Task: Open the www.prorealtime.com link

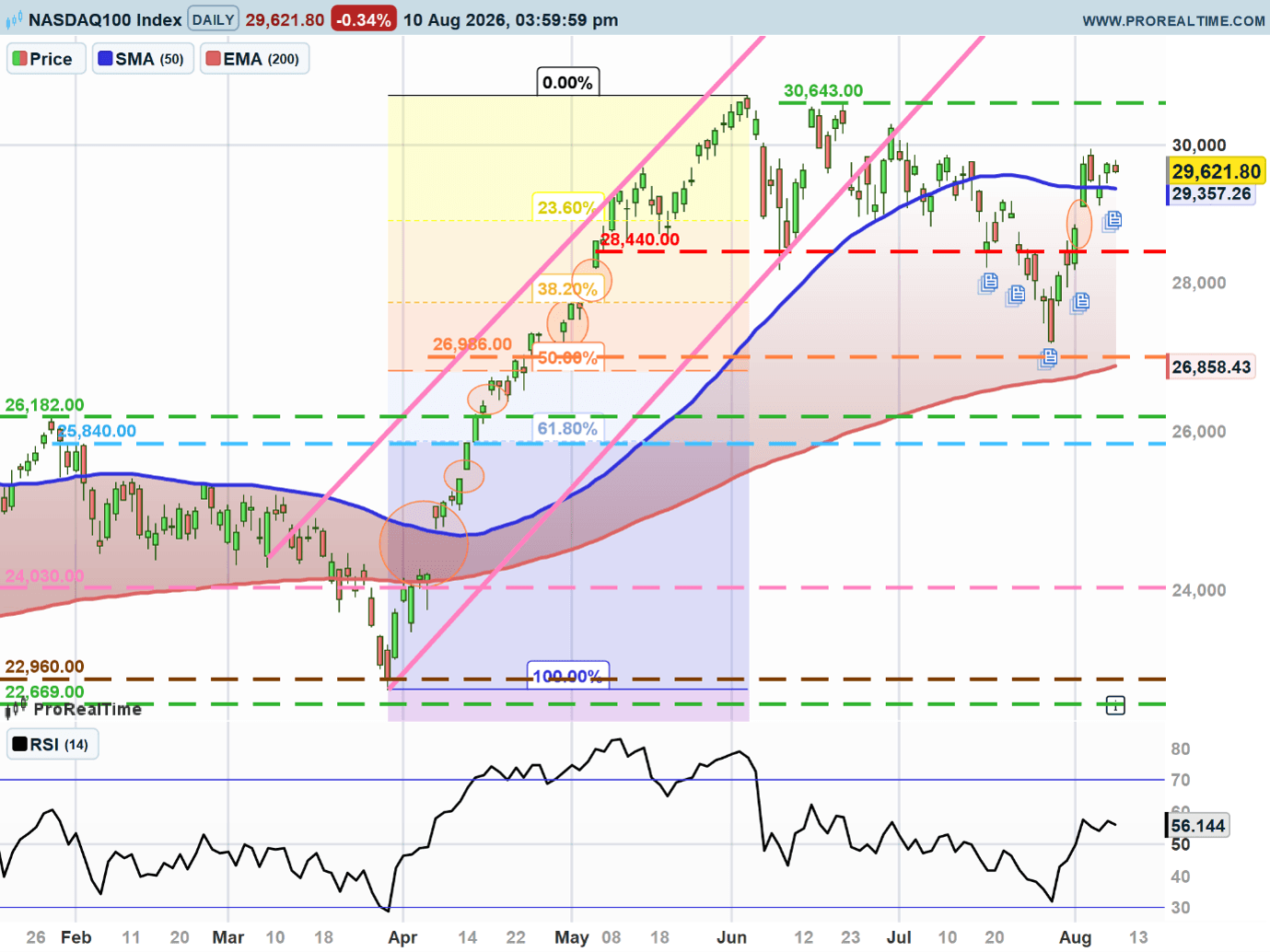Action: [x=1173, y=20]
